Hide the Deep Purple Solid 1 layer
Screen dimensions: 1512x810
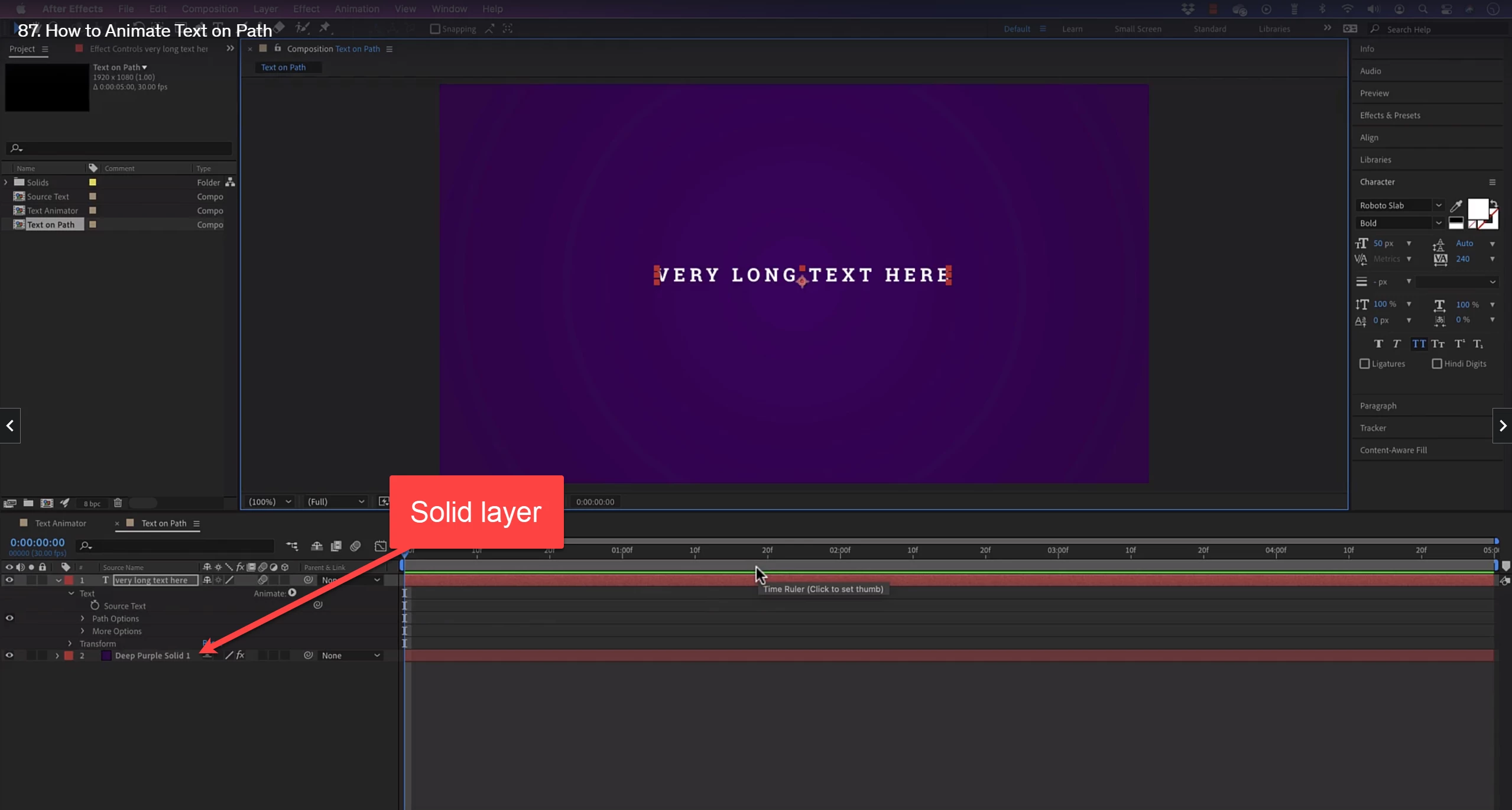9,655
